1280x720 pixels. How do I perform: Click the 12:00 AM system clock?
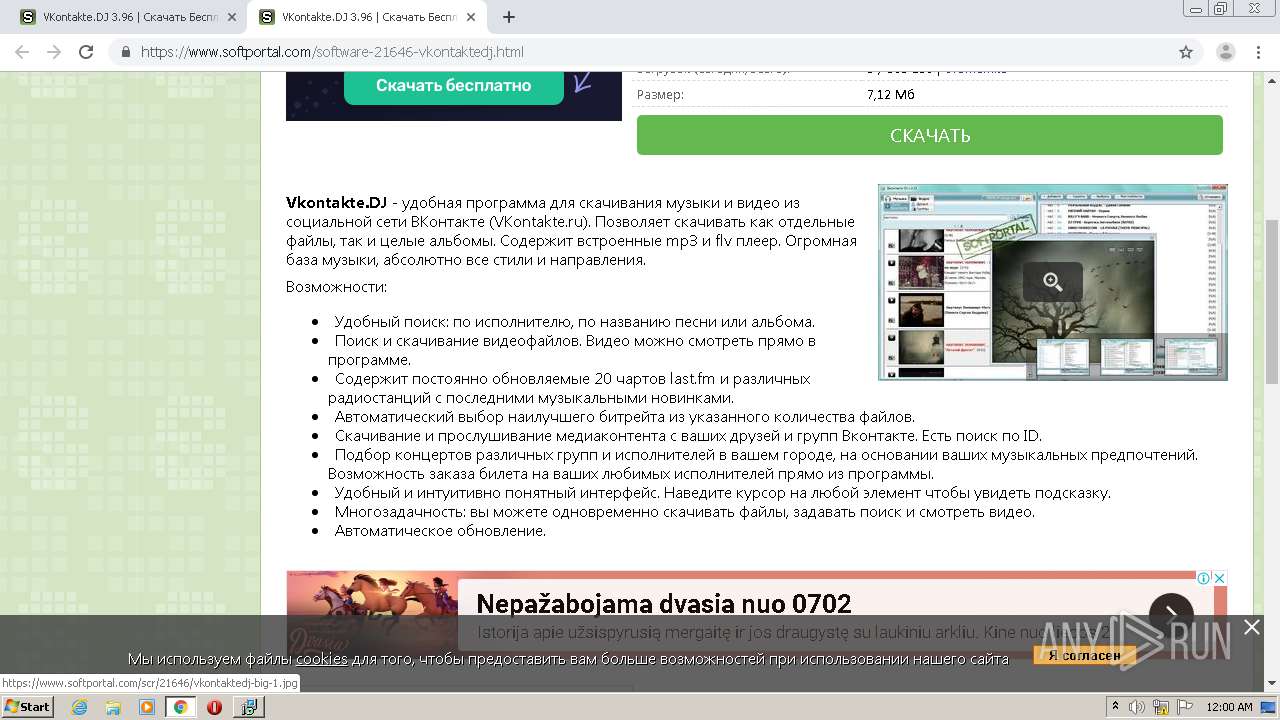pos(1229,707)
